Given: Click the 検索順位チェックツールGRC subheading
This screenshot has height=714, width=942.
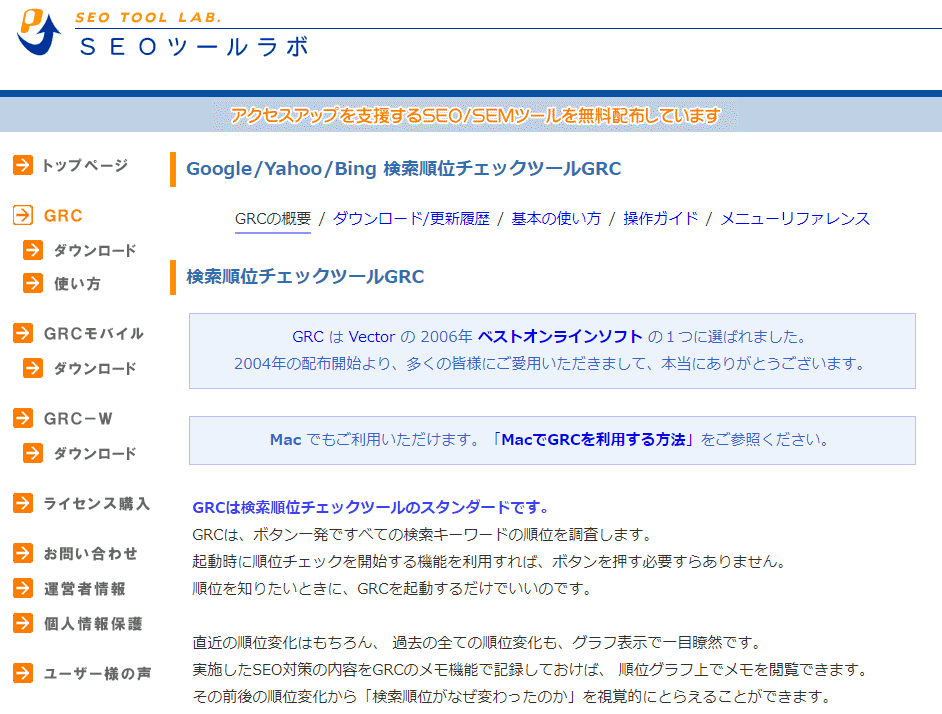Looking at the screenshot, I should tap(305, 276).
